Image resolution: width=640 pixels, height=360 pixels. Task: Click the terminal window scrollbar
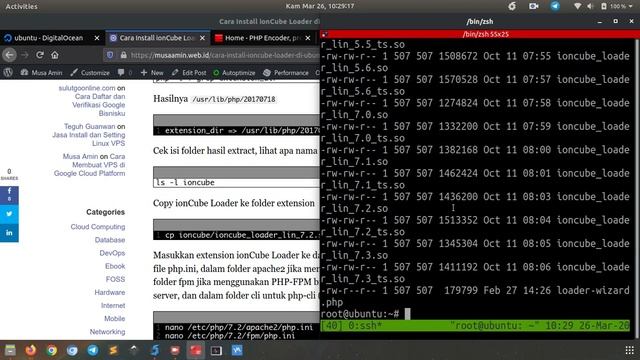[636, 188]
